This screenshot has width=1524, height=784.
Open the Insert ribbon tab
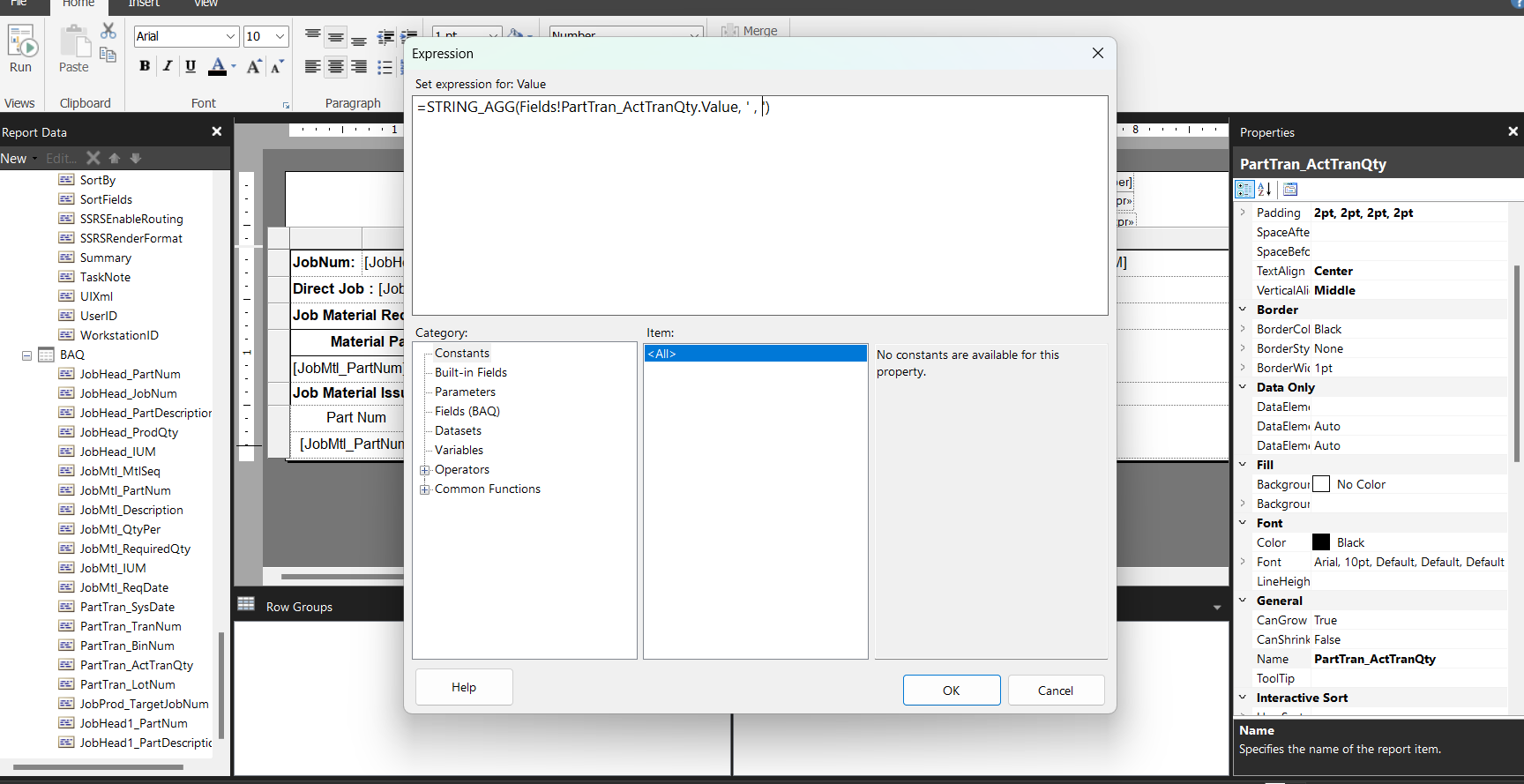pos(144,4)
